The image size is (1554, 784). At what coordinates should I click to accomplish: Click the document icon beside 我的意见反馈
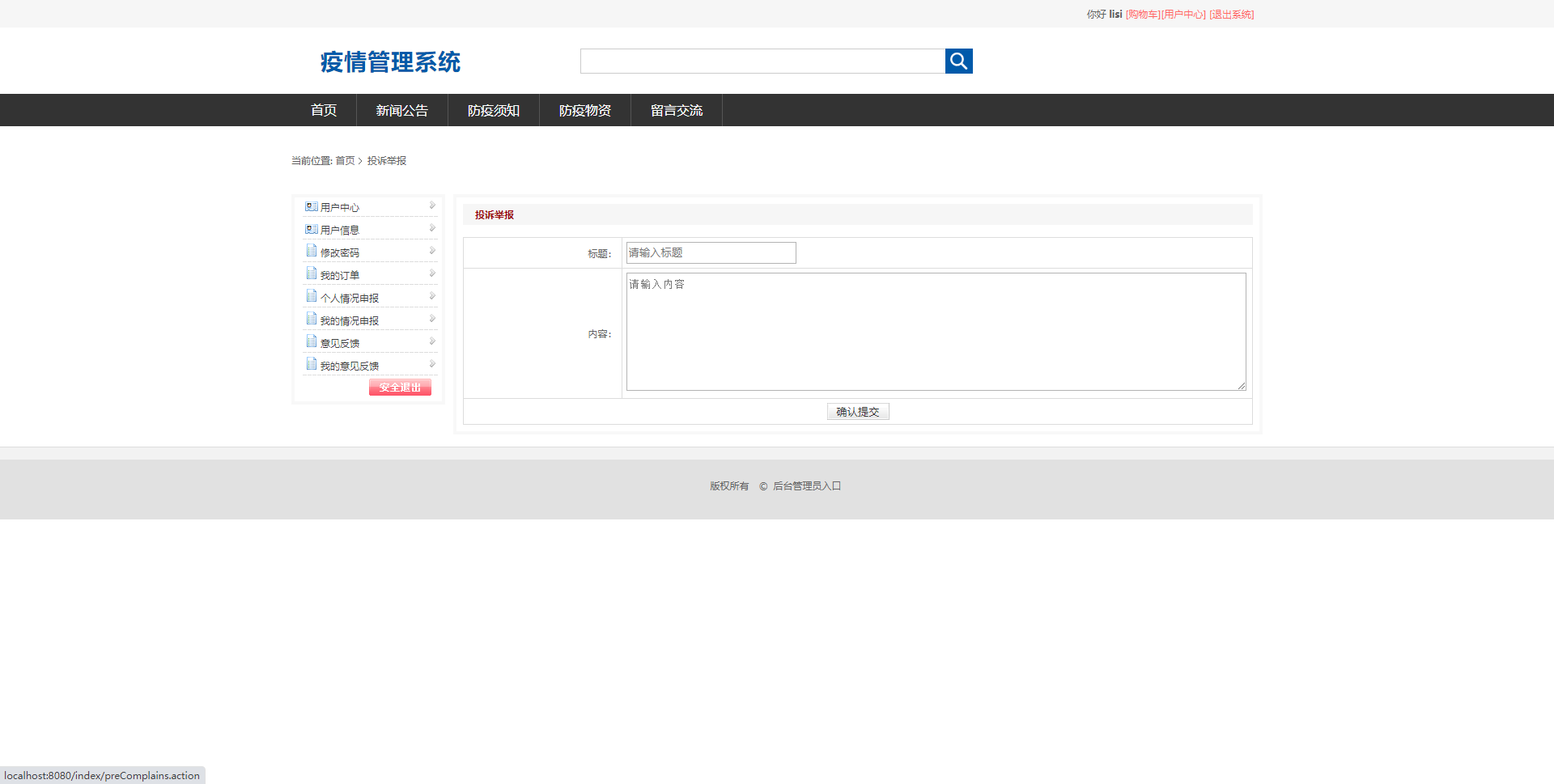coord(312,365)
